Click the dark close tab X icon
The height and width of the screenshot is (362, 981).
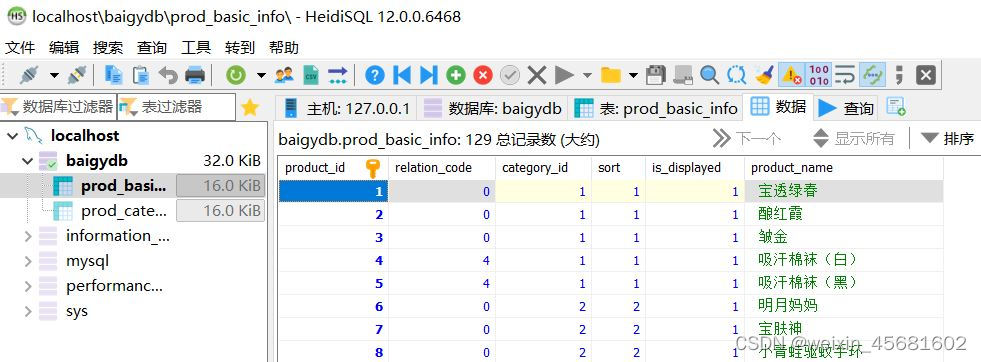click(x=926, y=76)
